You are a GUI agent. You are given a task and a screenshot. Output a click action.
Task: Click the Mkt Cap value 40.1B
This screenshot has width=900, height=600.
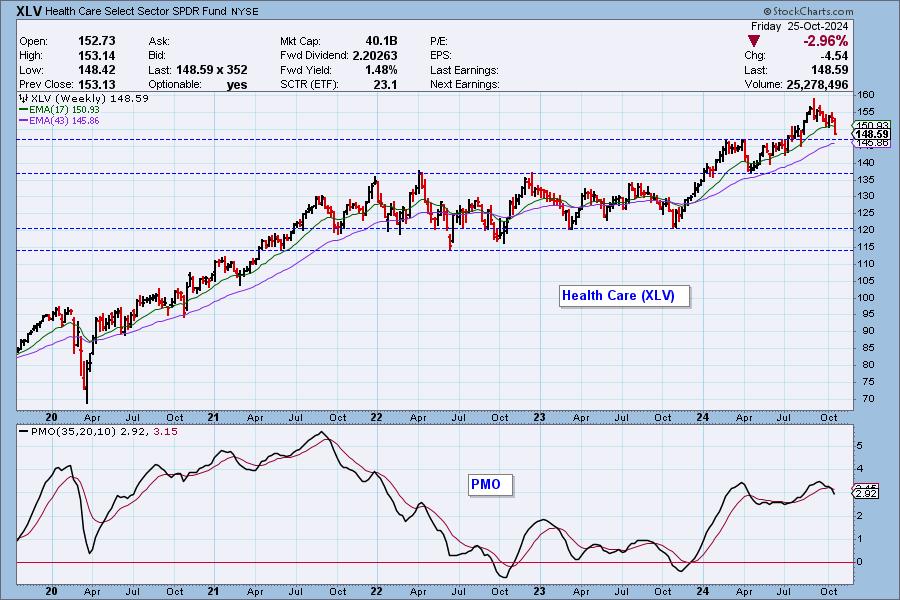(381, 41)
